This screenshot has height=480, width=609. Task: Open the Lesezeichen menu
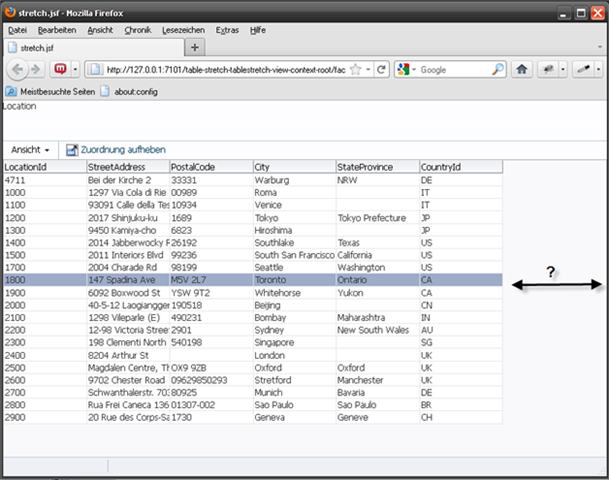183,30
